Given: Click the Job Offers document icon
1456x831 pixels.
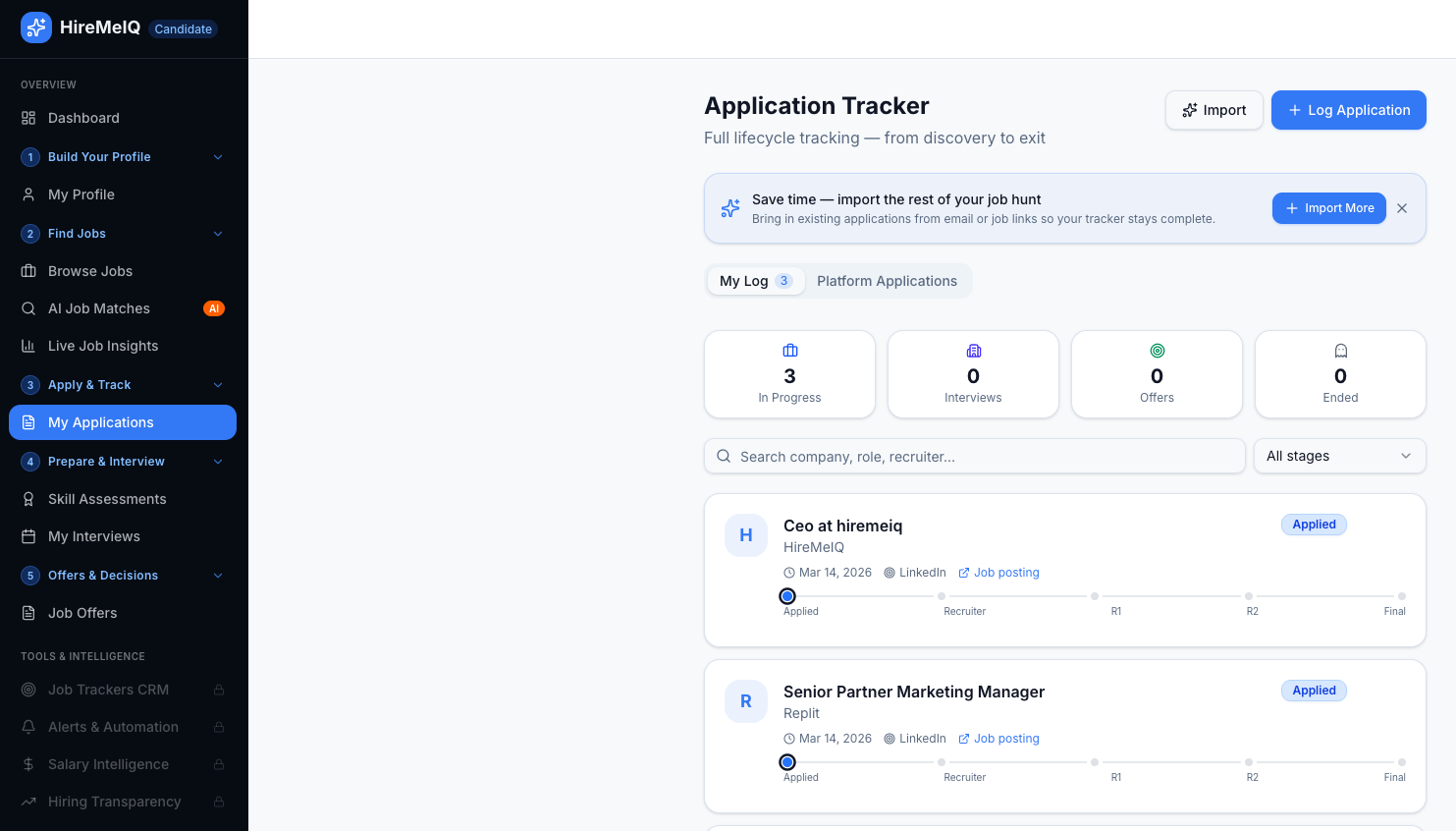Looking at the screenshot, I should pyautogui.click(x=28, y=613).
